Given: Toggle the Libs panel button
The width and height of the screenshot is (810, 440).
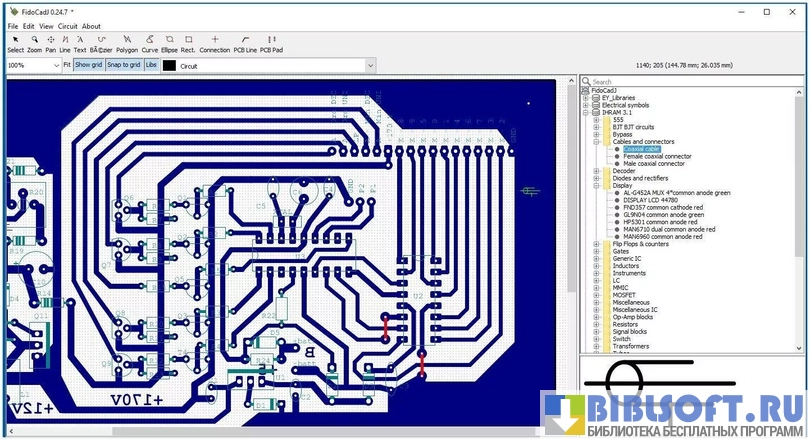Looking at the screenshot, I should point(151,65).
